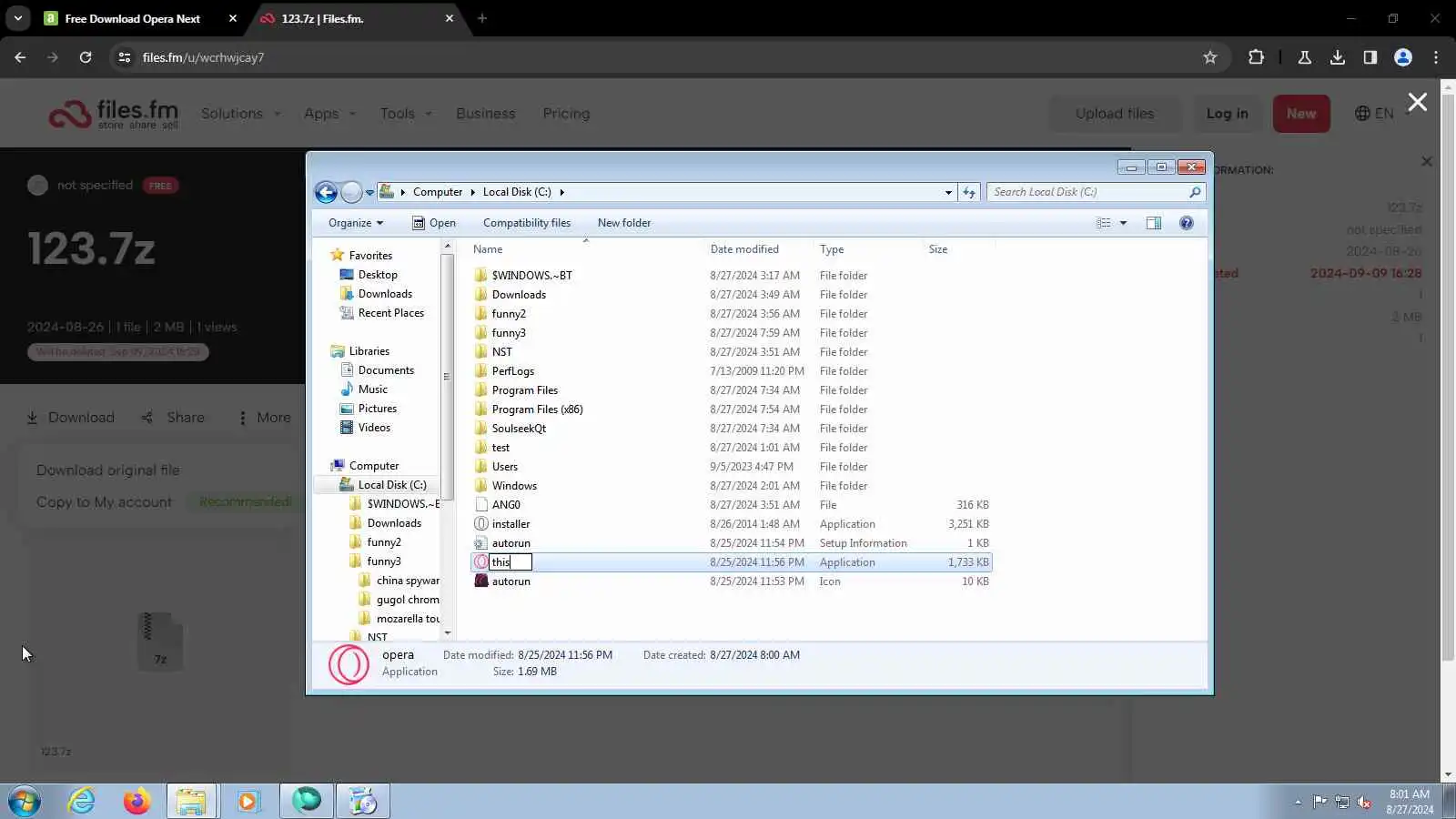Open the Pricing page link
Viewport: 1456px width, 819px height.
[x=566, y=114]
